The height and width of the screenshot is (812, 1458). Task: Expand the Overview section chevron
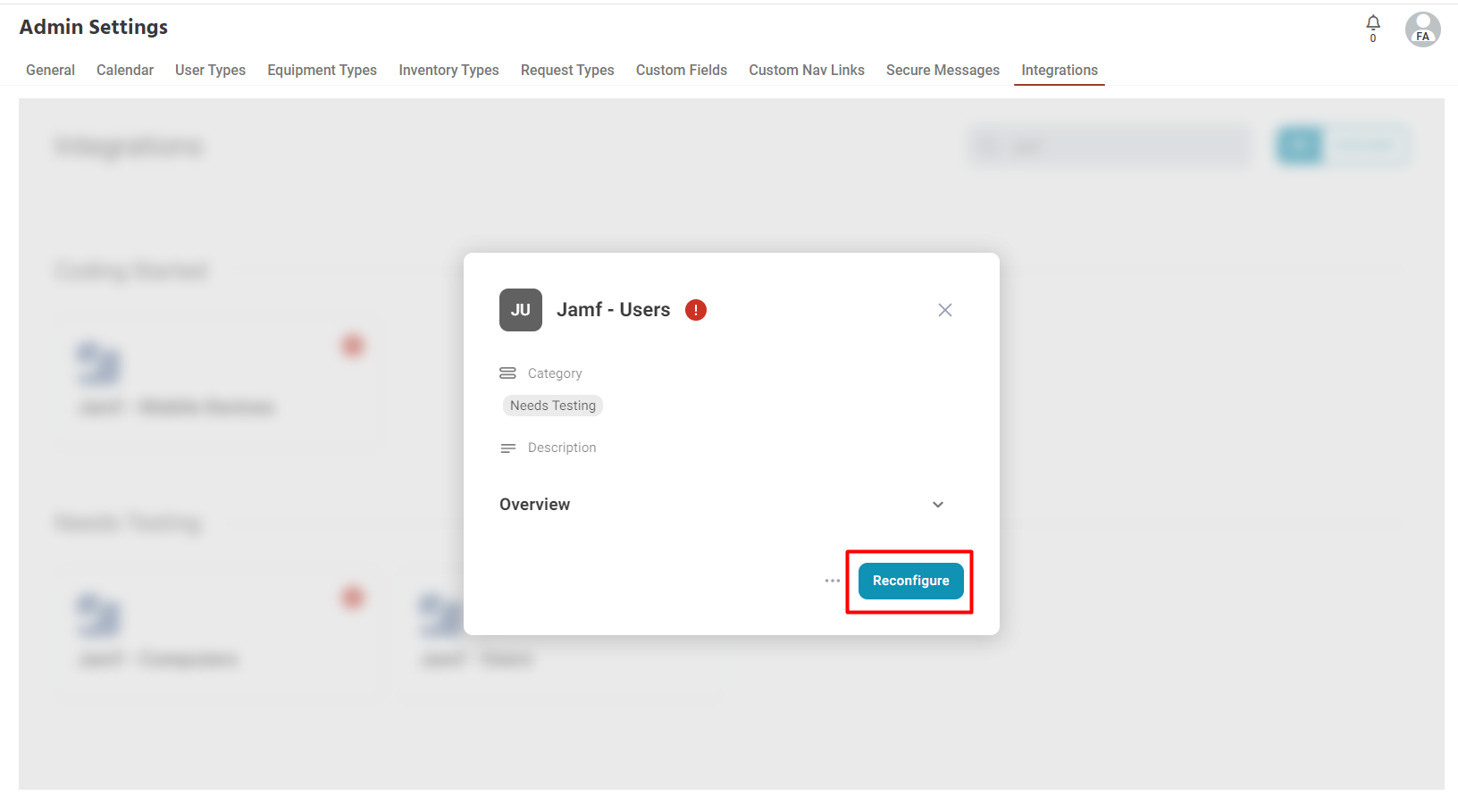pos(938,505)
